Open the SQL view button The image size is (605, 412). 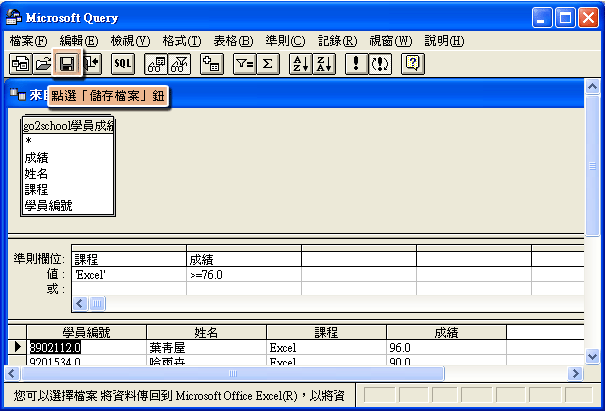point(123,64)
